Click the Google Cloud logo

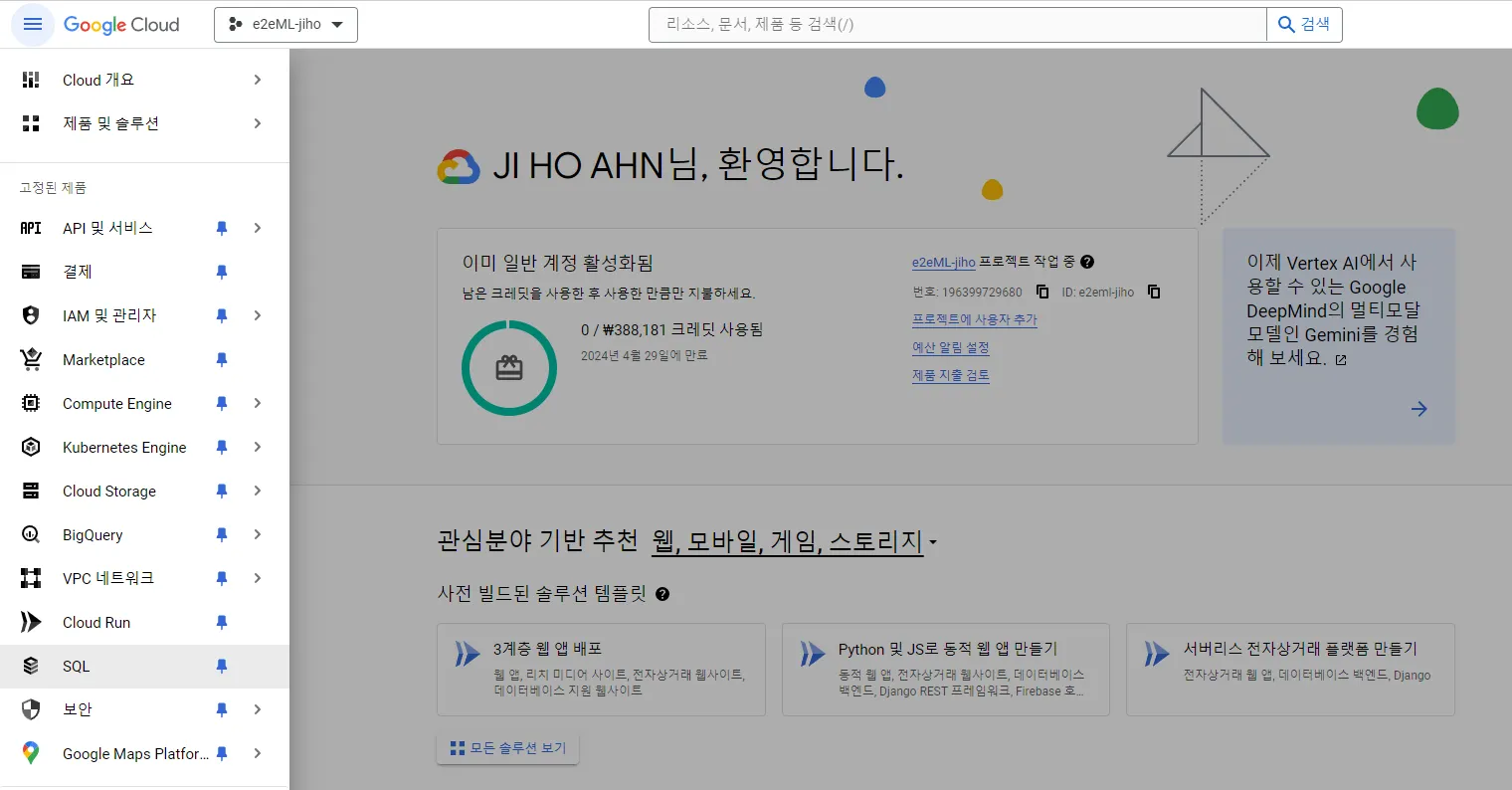point(121,25)
